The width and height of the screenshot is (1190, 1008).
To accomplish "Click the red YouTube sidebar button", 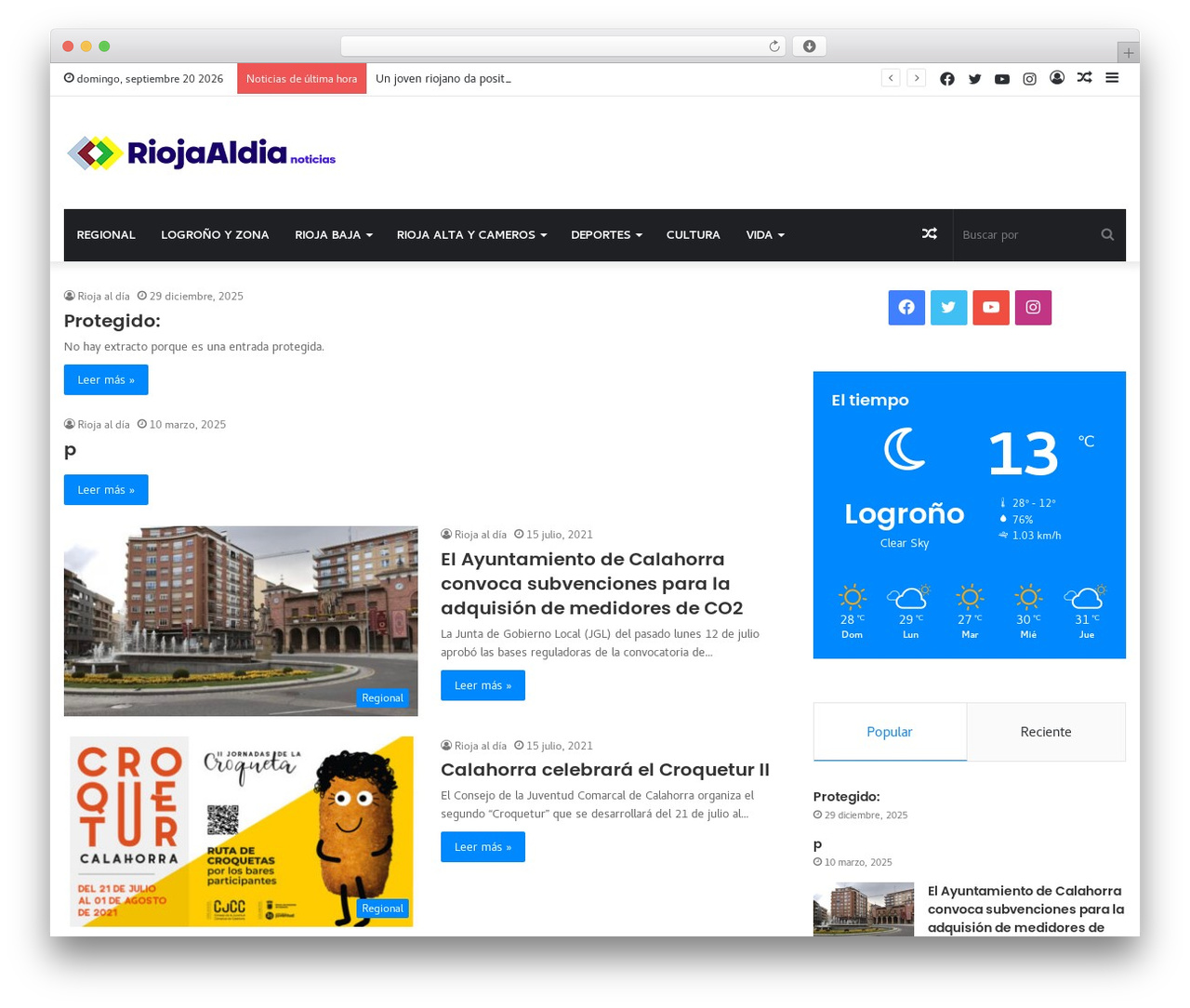I will point(991,308).
